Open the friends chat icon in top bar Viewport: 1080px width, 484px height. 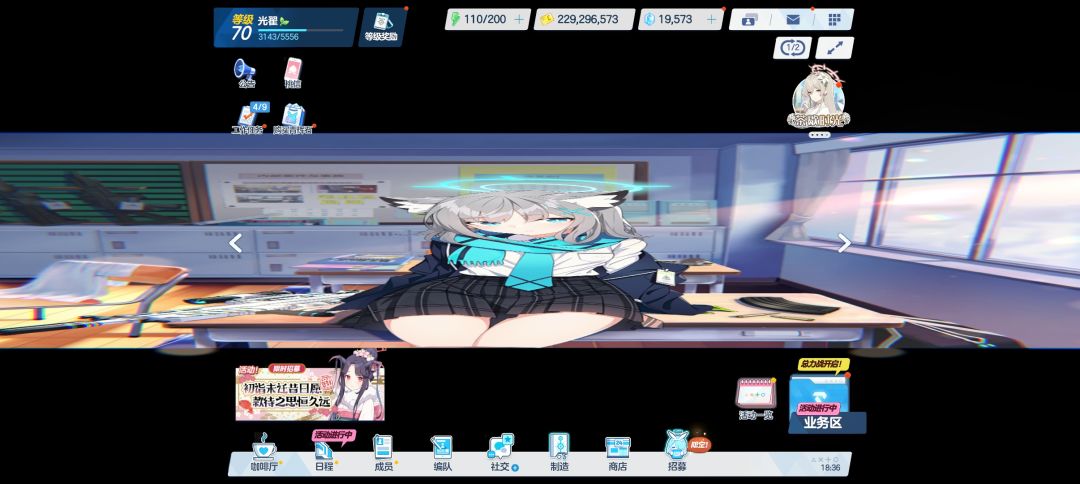click(749, 19)
